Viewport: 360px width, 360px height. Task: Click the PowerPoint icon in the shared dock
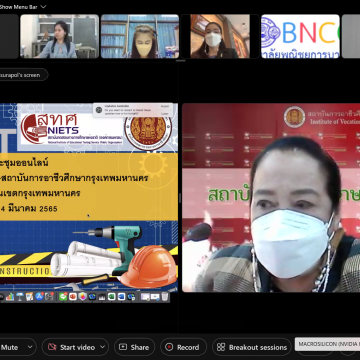coord(73,297)
